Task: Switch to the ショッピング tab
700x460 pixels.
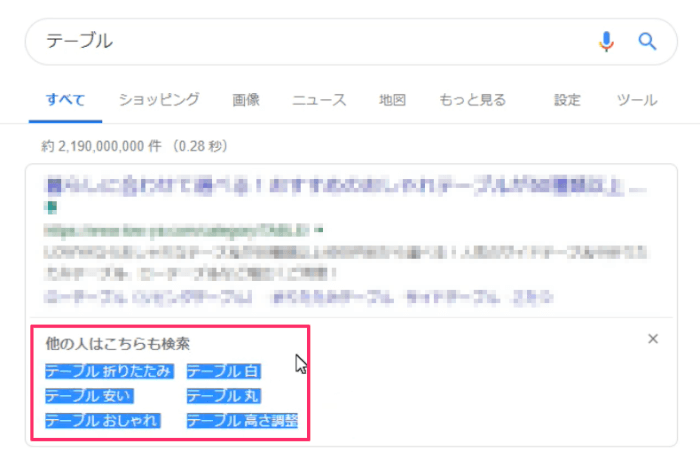Action: pyautogui.click(x=159, y=100)
